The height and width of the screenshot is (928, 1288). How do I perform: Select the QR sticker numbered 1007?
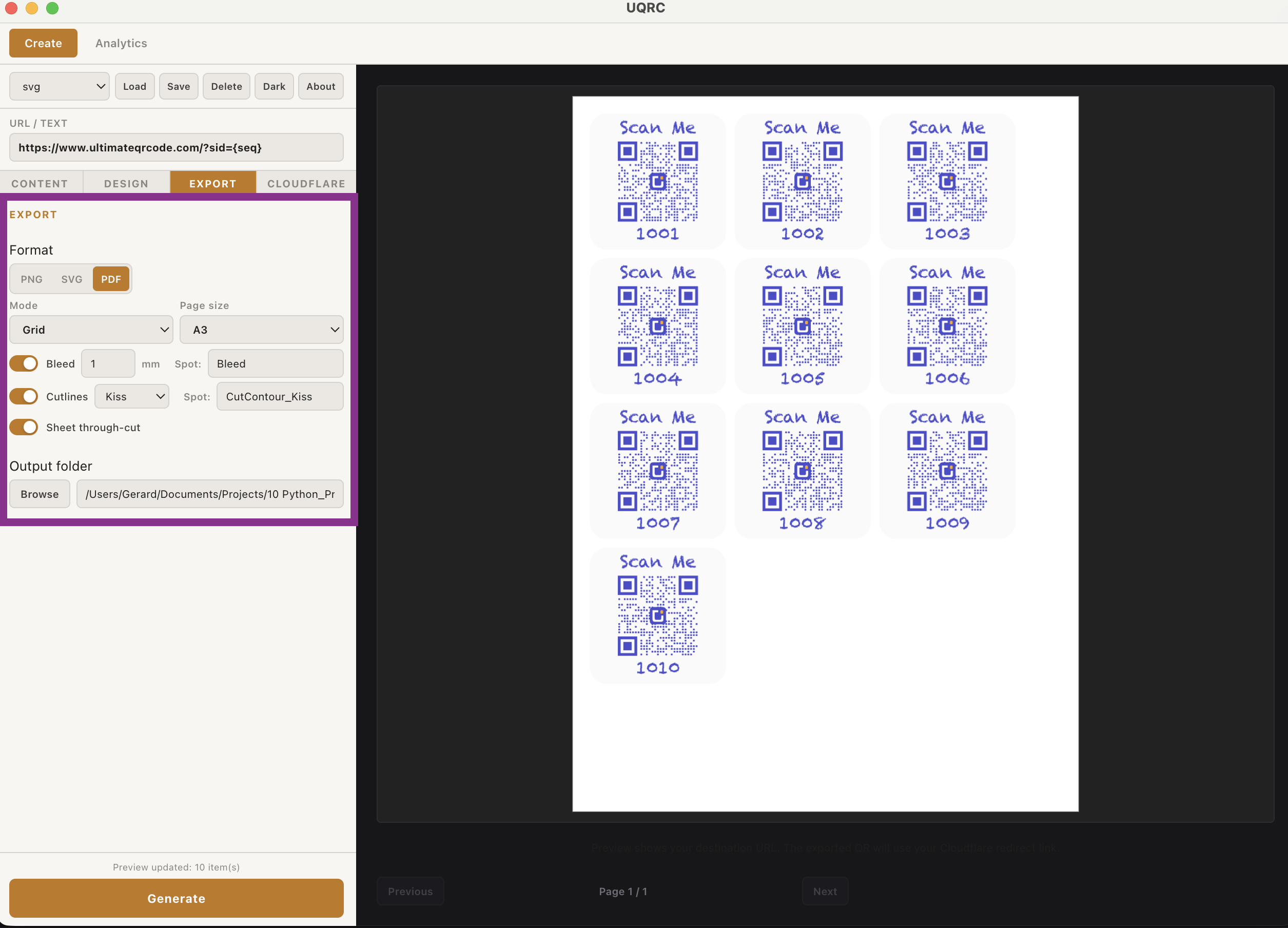click(658, 471)
